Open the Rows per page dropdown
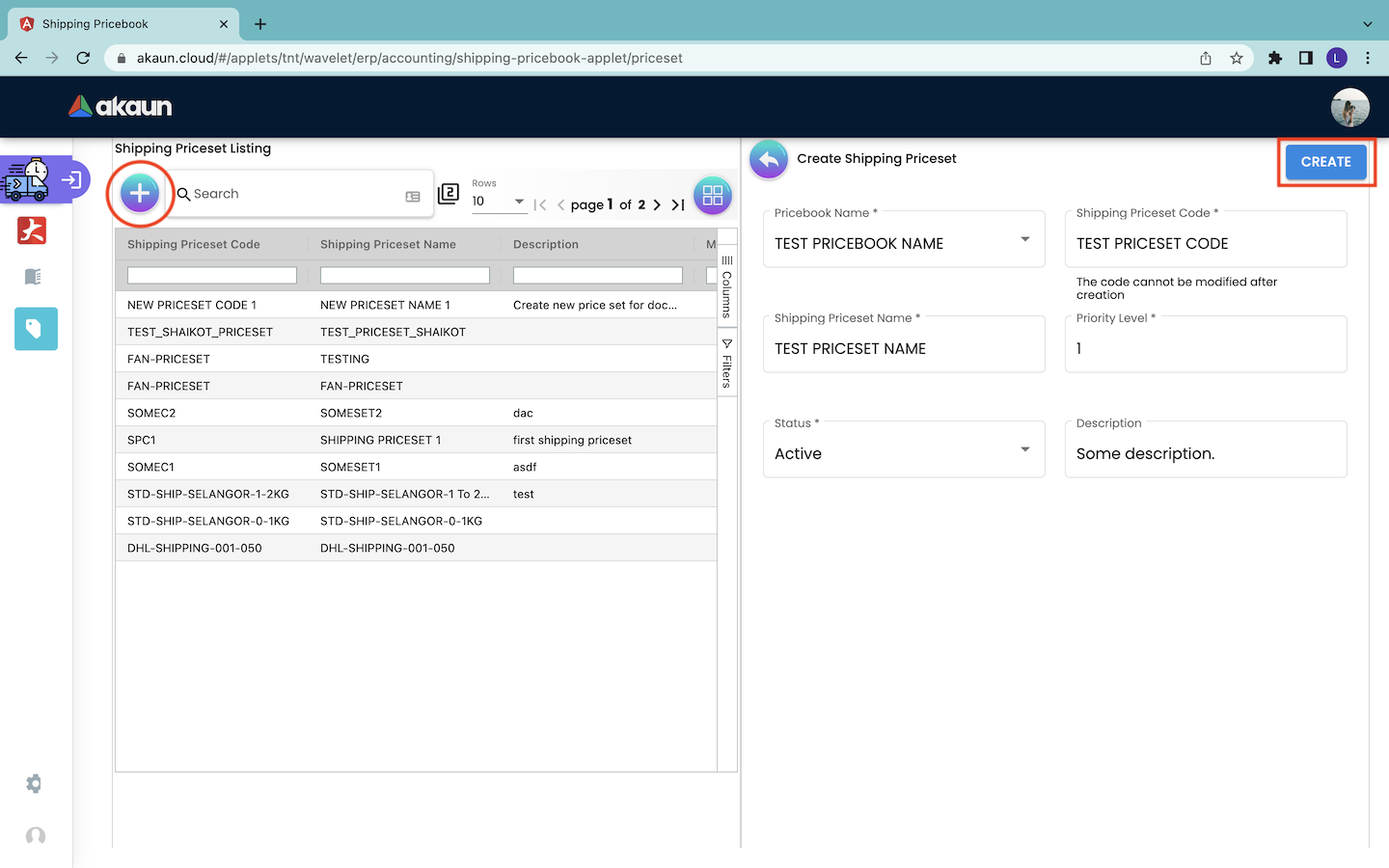The width and height of the screenshot is (1389, 868). [x=499, y=202]
